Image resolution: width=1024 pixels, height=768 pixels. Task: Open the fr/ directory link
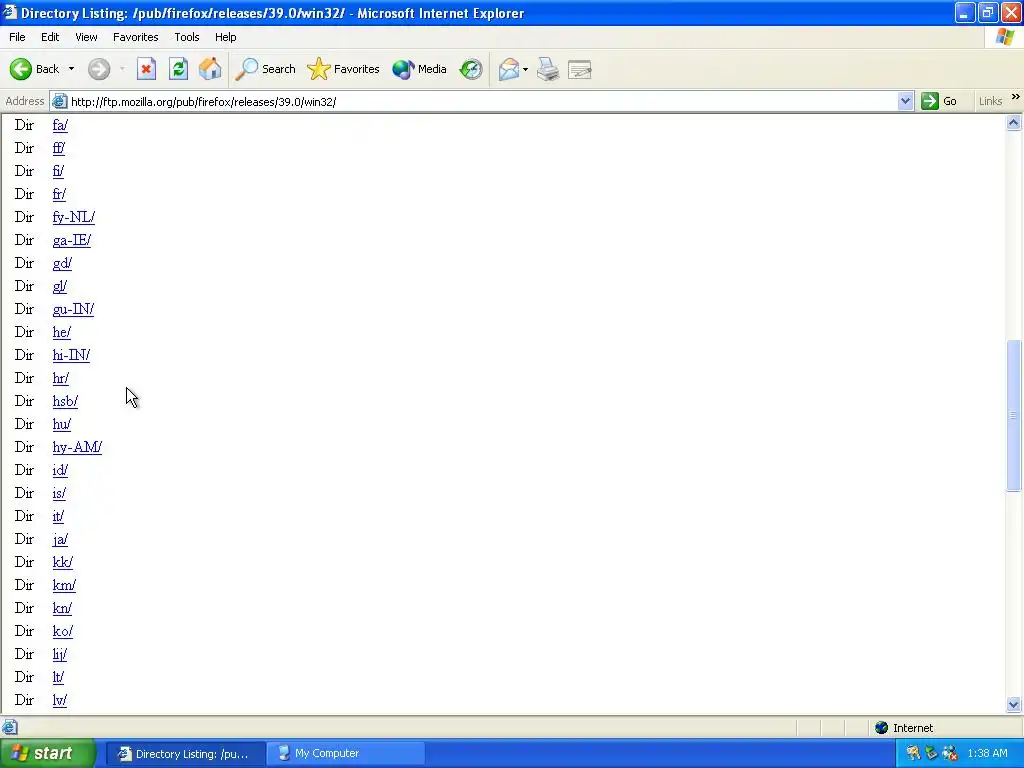(x=59, y=194)
